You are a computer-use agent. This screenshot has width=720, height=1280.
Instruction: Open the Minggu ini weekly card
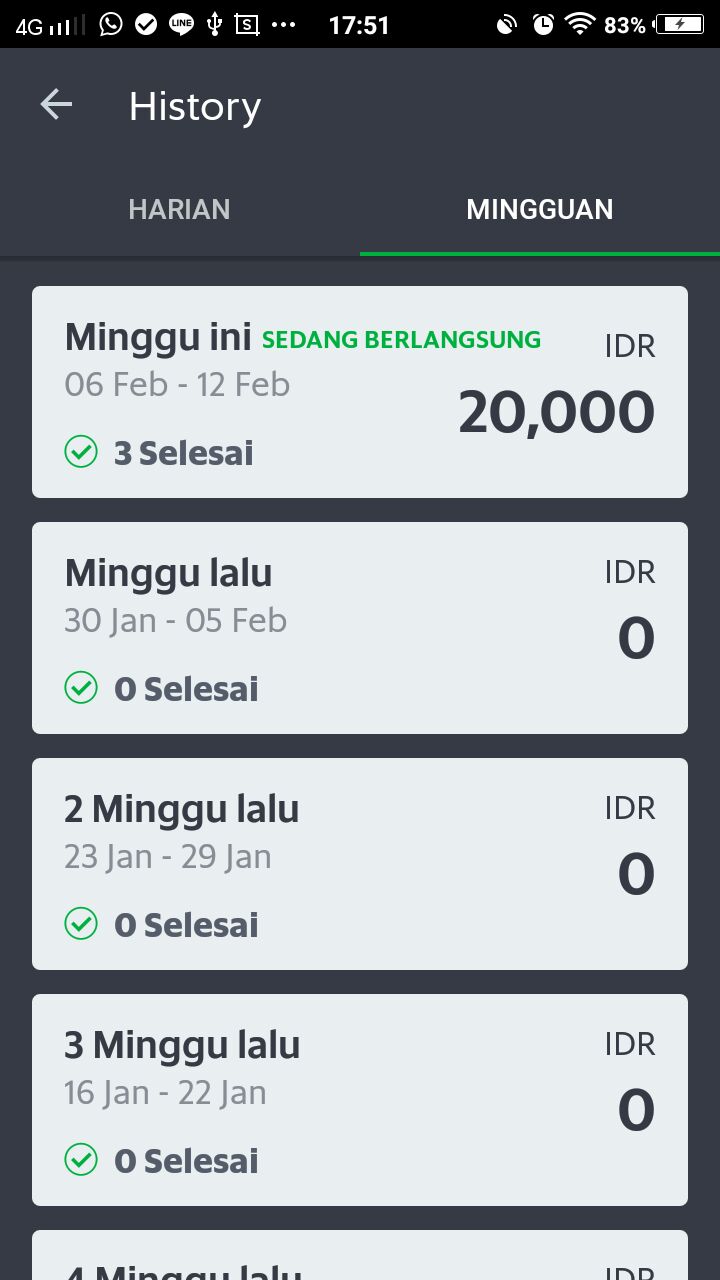tap(360, 392)
